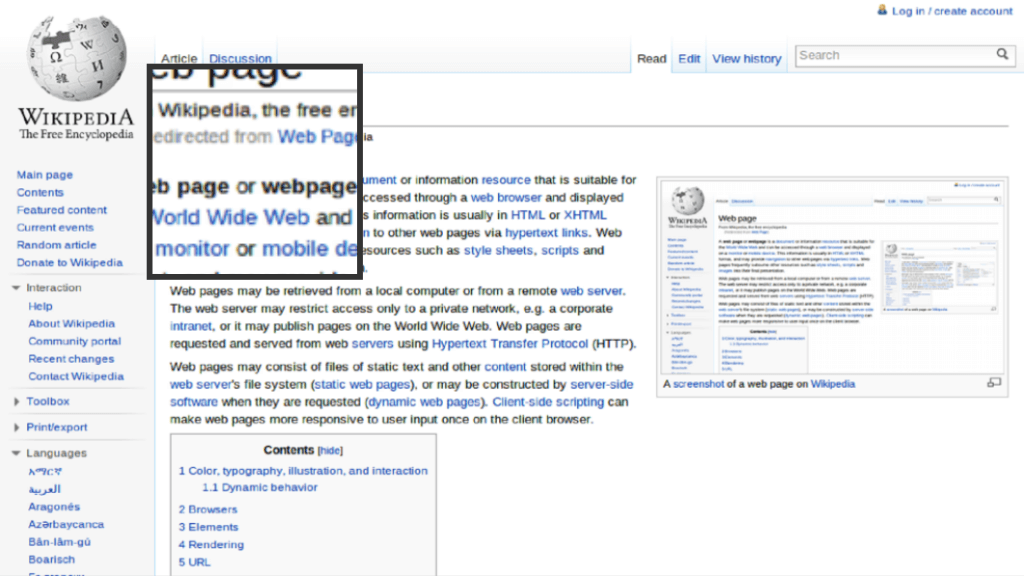
Task: Open the Log in / create account link
Action: coord(952,11)
